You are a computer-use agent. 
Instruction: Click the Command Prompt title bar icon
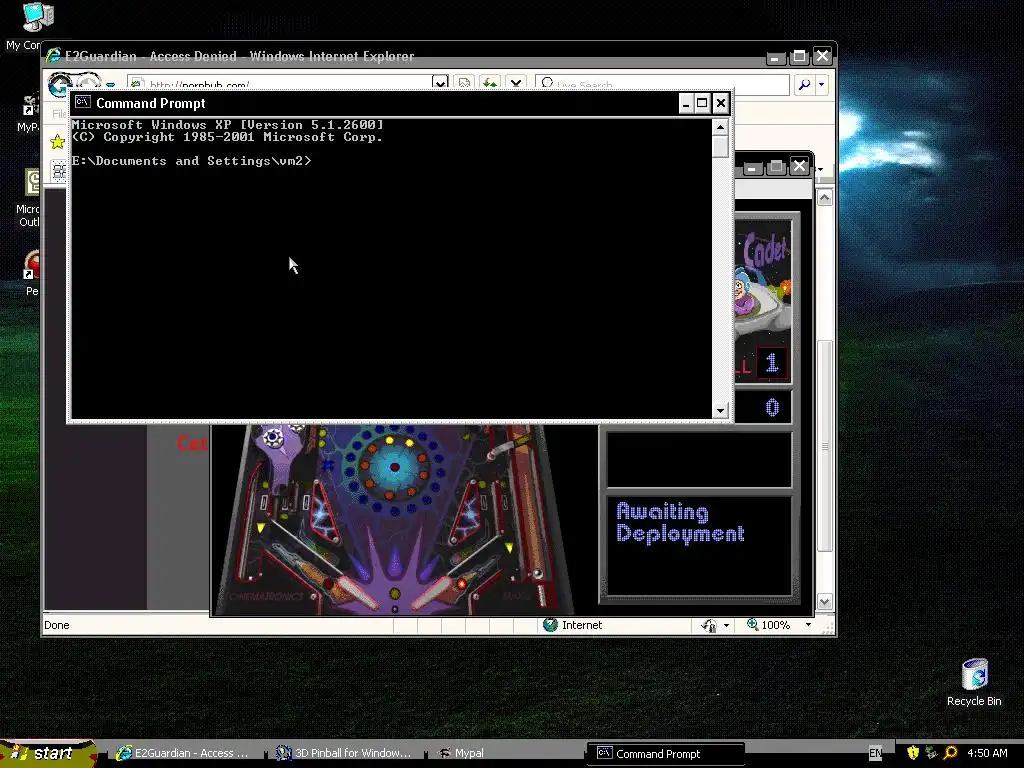click(x=82, y=103)
